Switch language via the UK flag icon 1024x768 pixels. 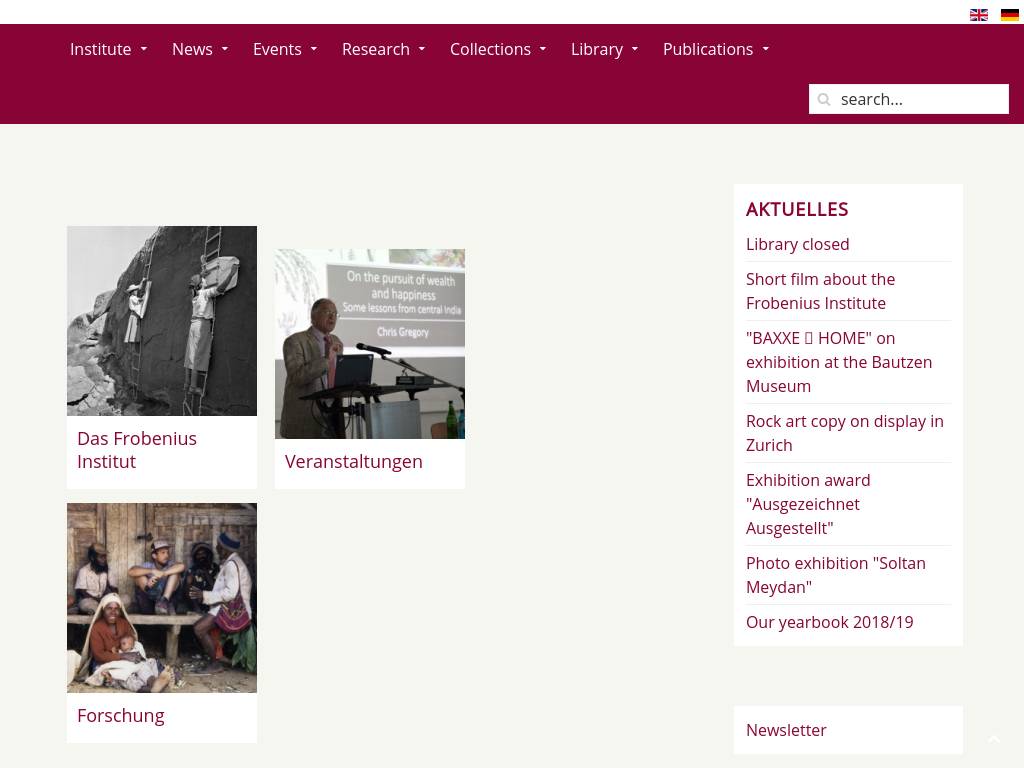(x=978, y=14)
